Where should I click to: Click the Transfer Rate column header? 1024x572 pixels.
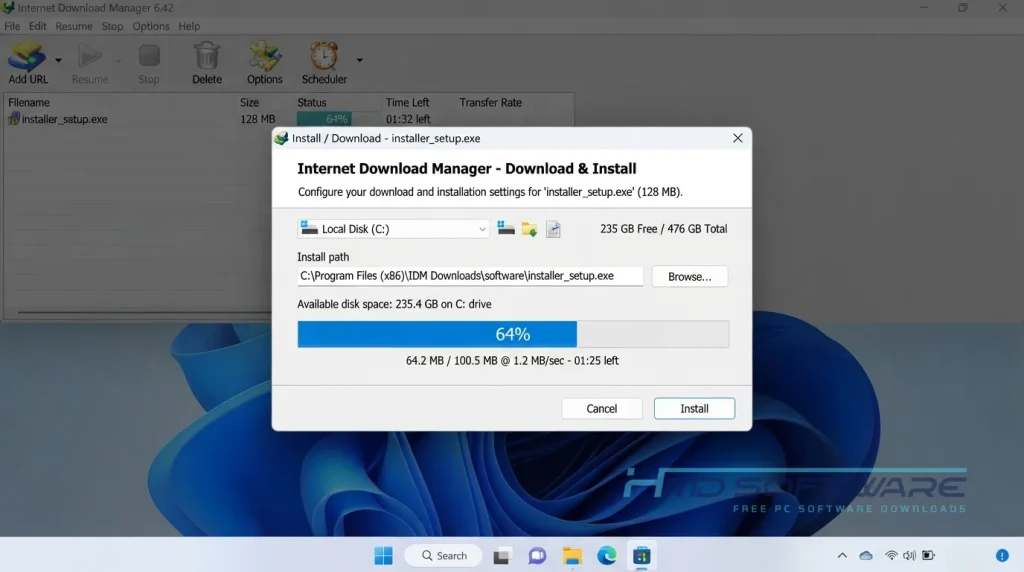[x=490, y=103]
